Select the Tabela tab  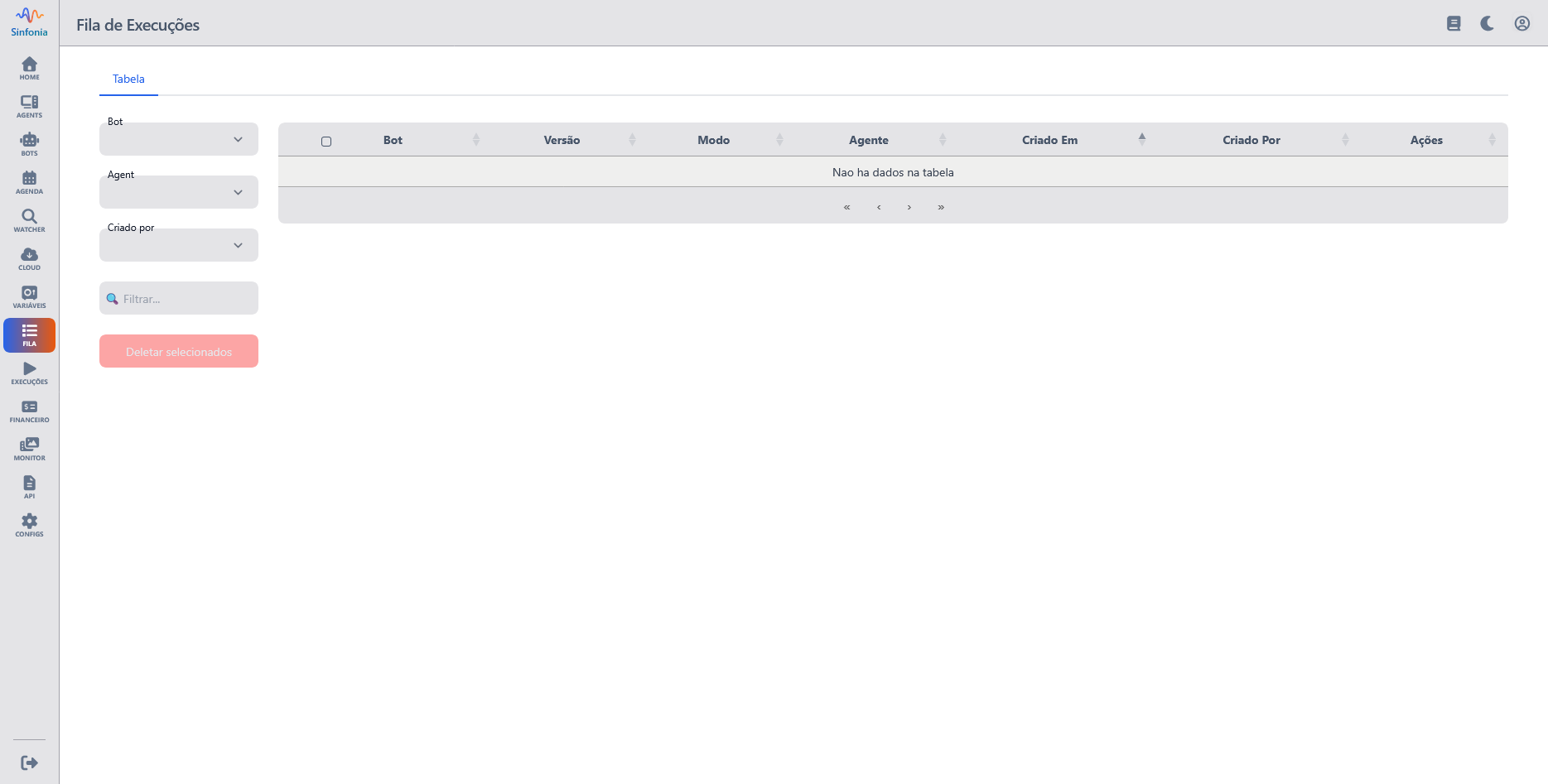pyautogui.click(x=128, y=79)
